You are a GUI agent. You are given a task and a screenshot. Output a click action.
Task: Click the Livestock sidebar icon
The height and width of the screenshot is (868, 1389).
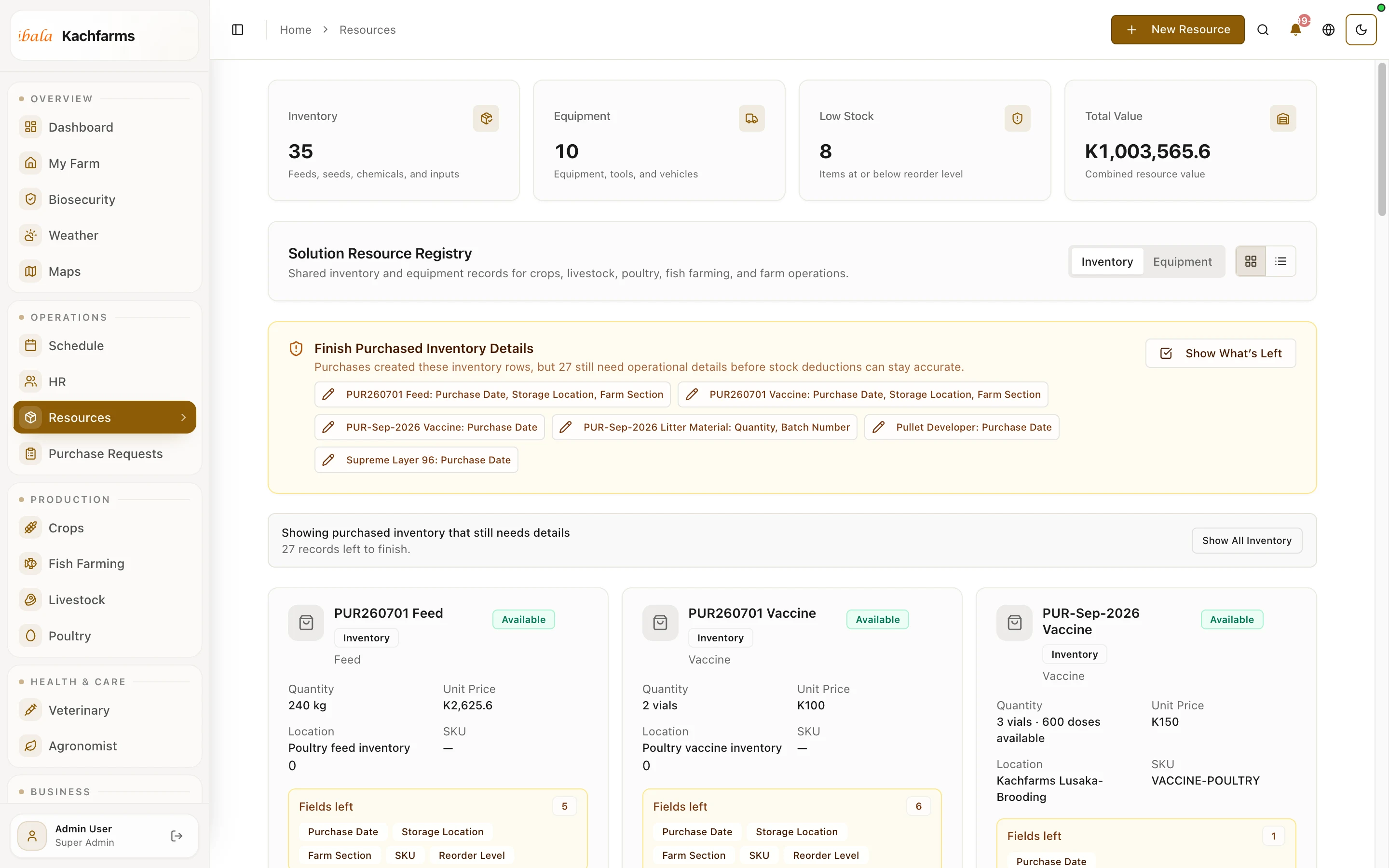(30, 600)
